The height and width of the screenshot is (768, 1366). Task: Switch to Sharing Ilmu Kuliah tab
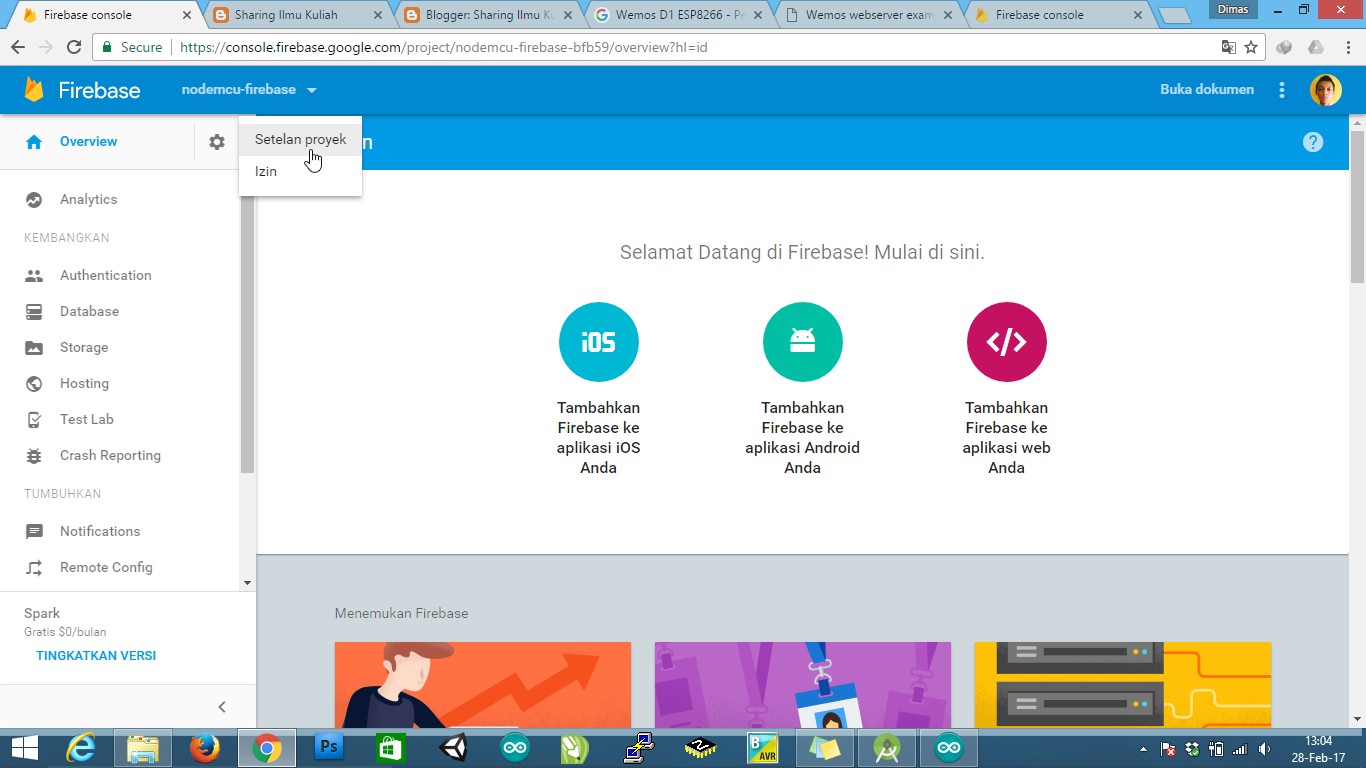[297, 15]
